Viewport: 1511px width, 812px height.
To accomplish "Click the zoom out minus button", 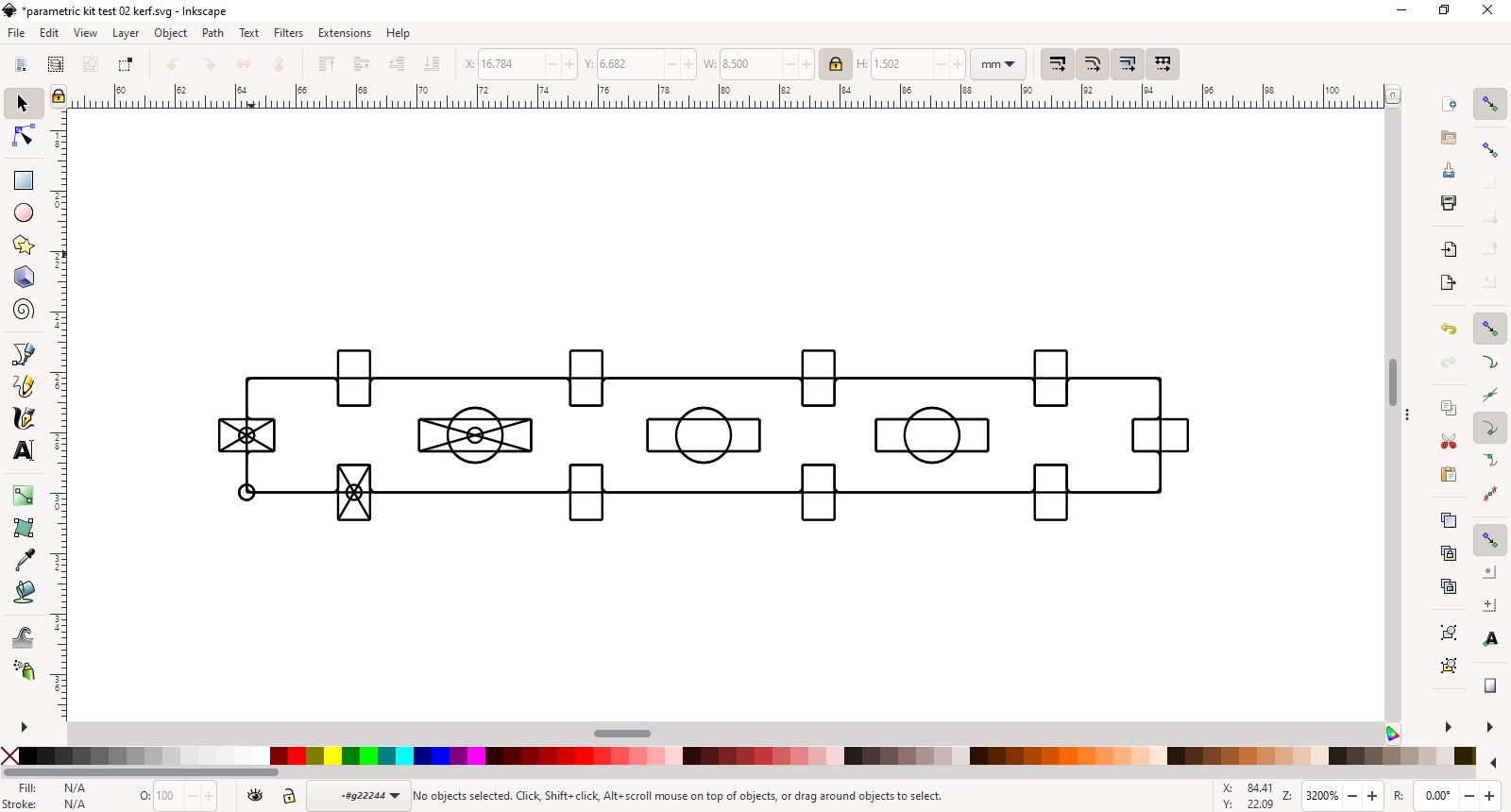I will tap(1352, 796).
